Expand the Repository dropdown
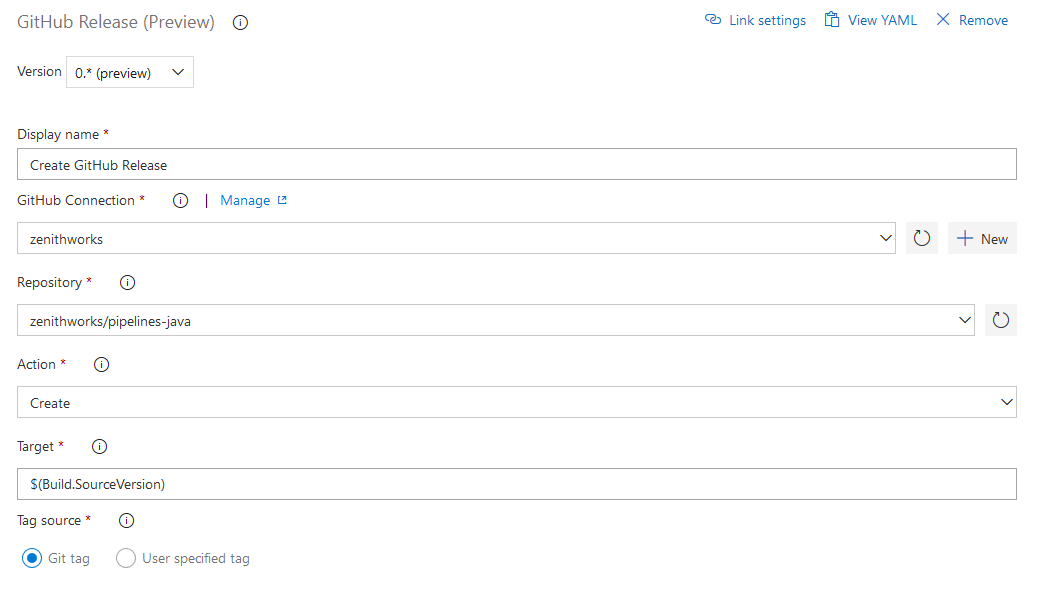Image resolution: width=1062 pixels, height=589 pixels. (964, 319)
